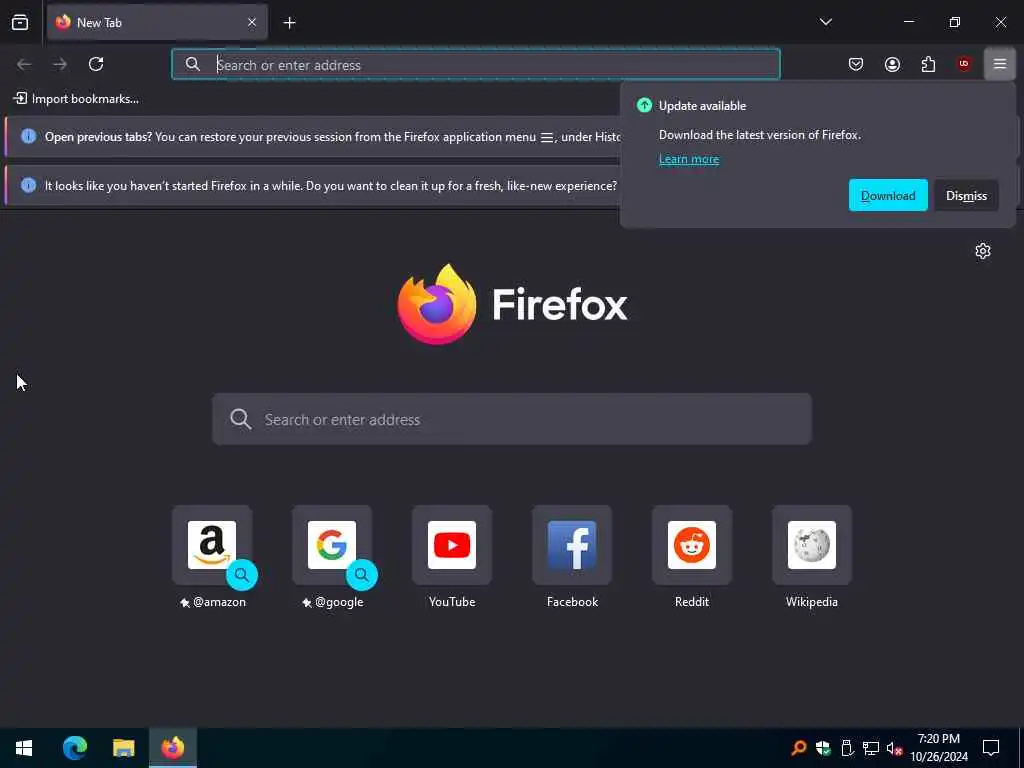Open the new tab personalize gear icon
The height and width of the screenshot is (768, 1024).
click(x=983, y=251)
